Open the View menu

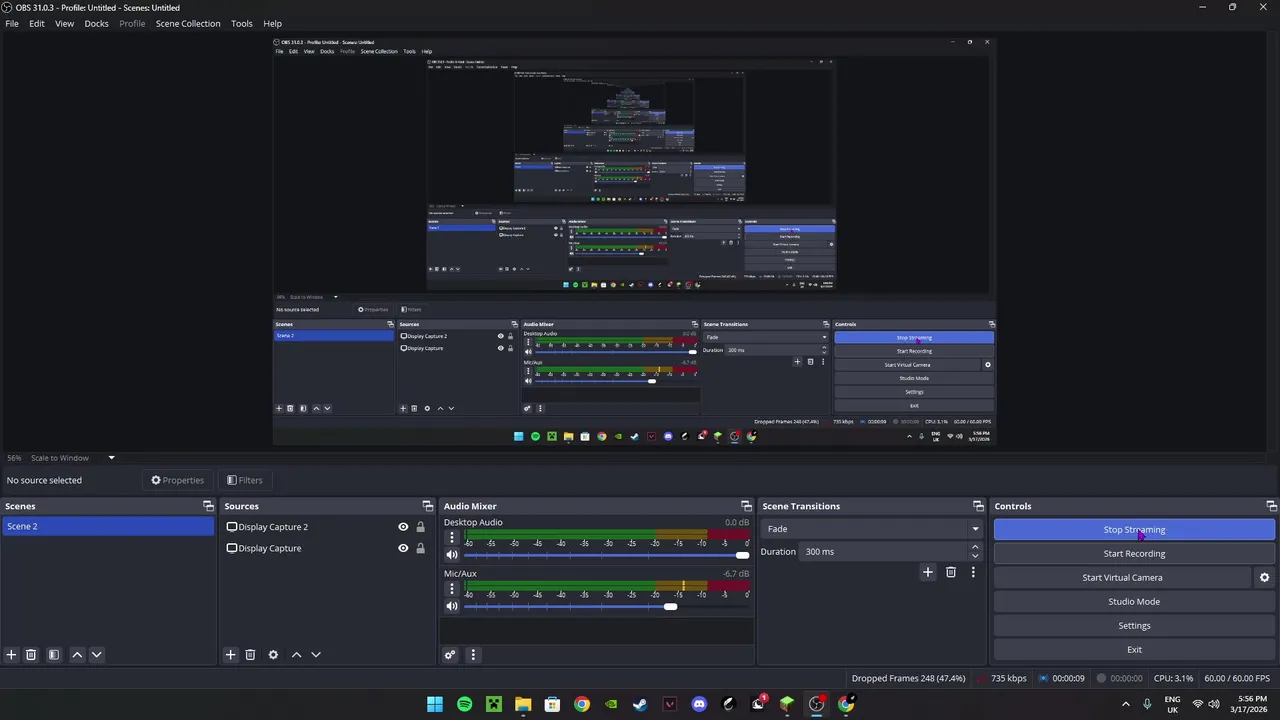tap(64, 23)
